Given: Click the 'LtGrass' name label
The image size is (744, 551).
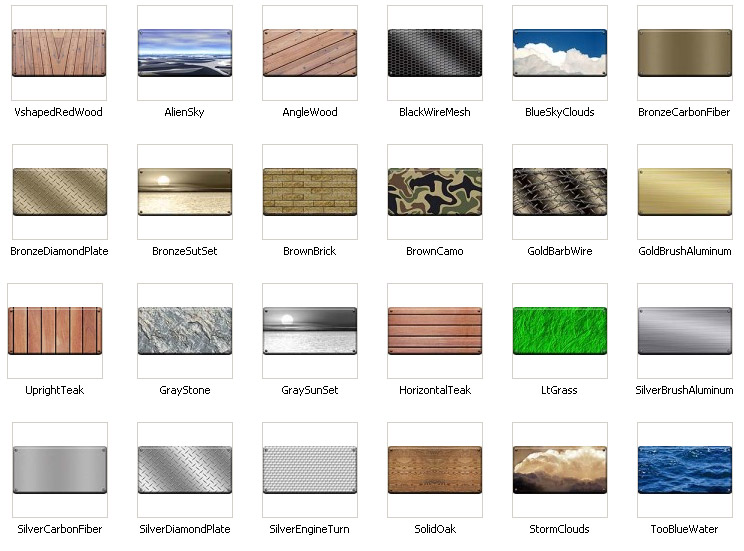Looking at the screenshot, I should [x=559, y=390].
